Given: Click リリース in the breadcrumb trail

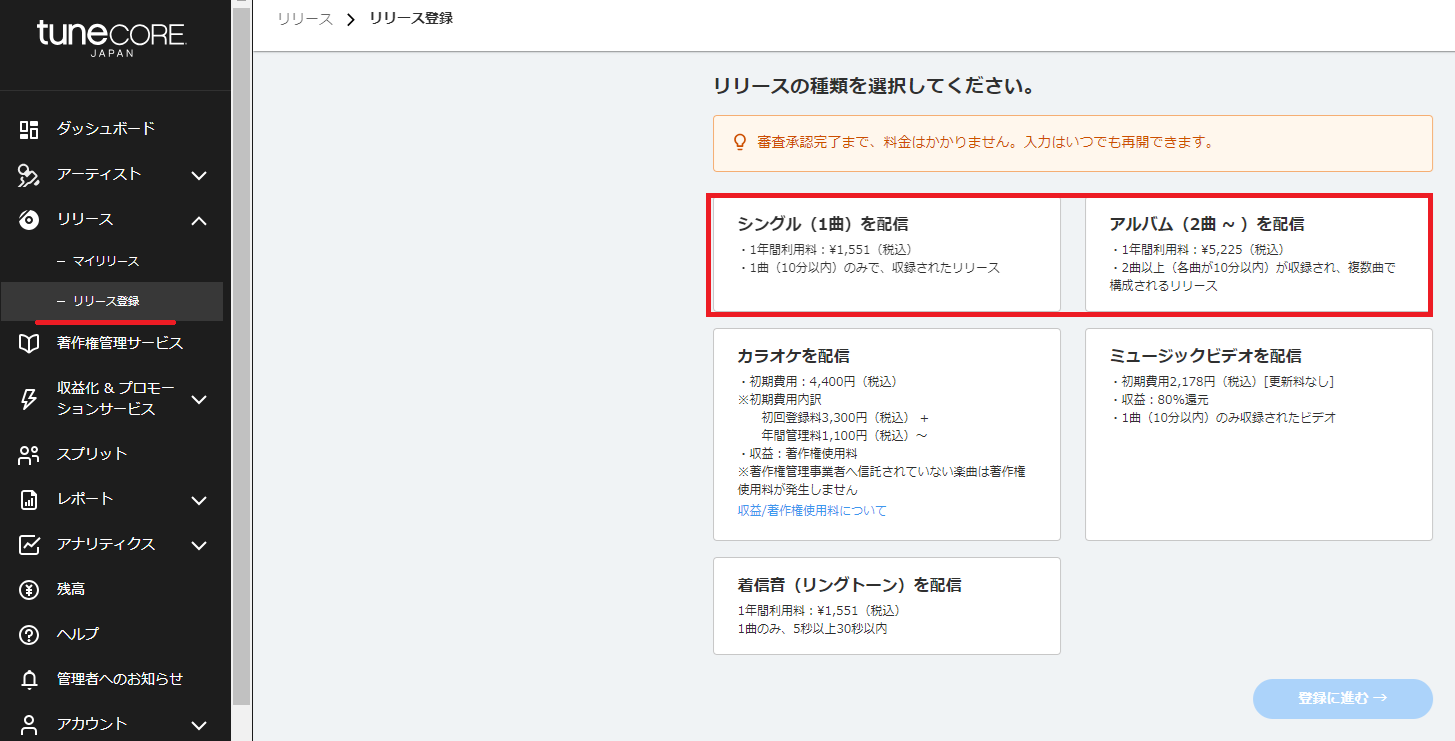Looking at the screenshot, I should point(304,17).
